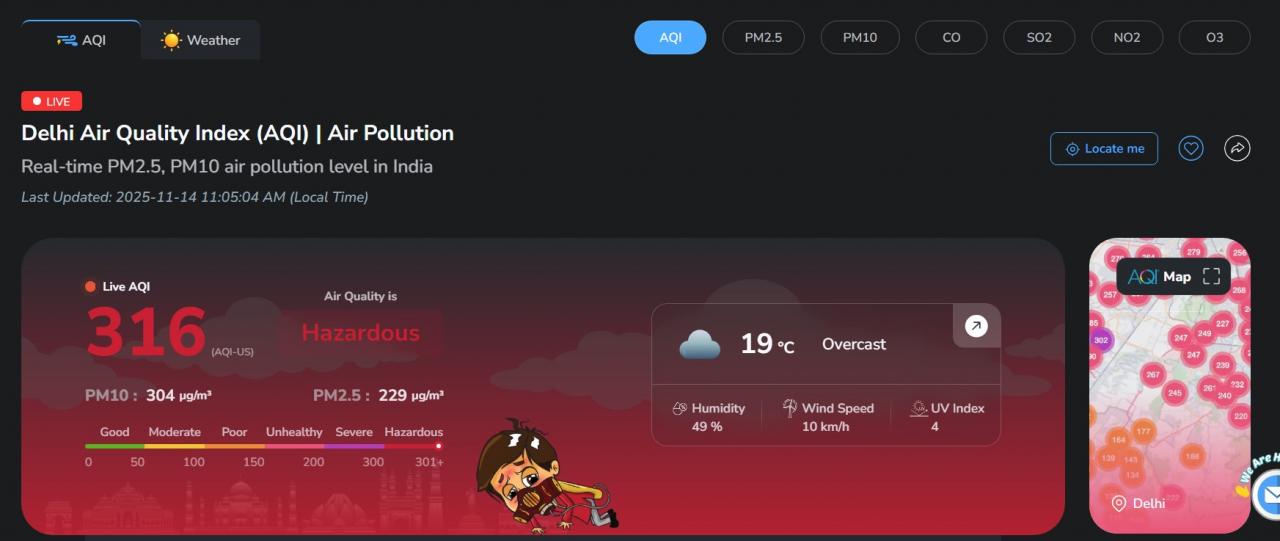Click the AQI color scale bar
Screen dimensions: 1280x541
[x=264, y=446]
